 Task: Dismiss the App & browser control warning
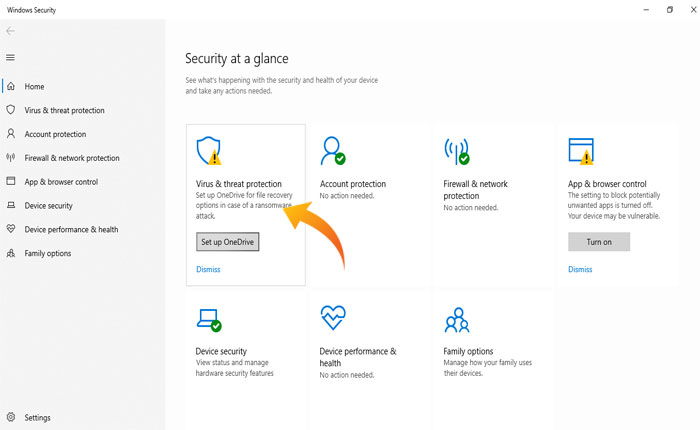(580, 269)
